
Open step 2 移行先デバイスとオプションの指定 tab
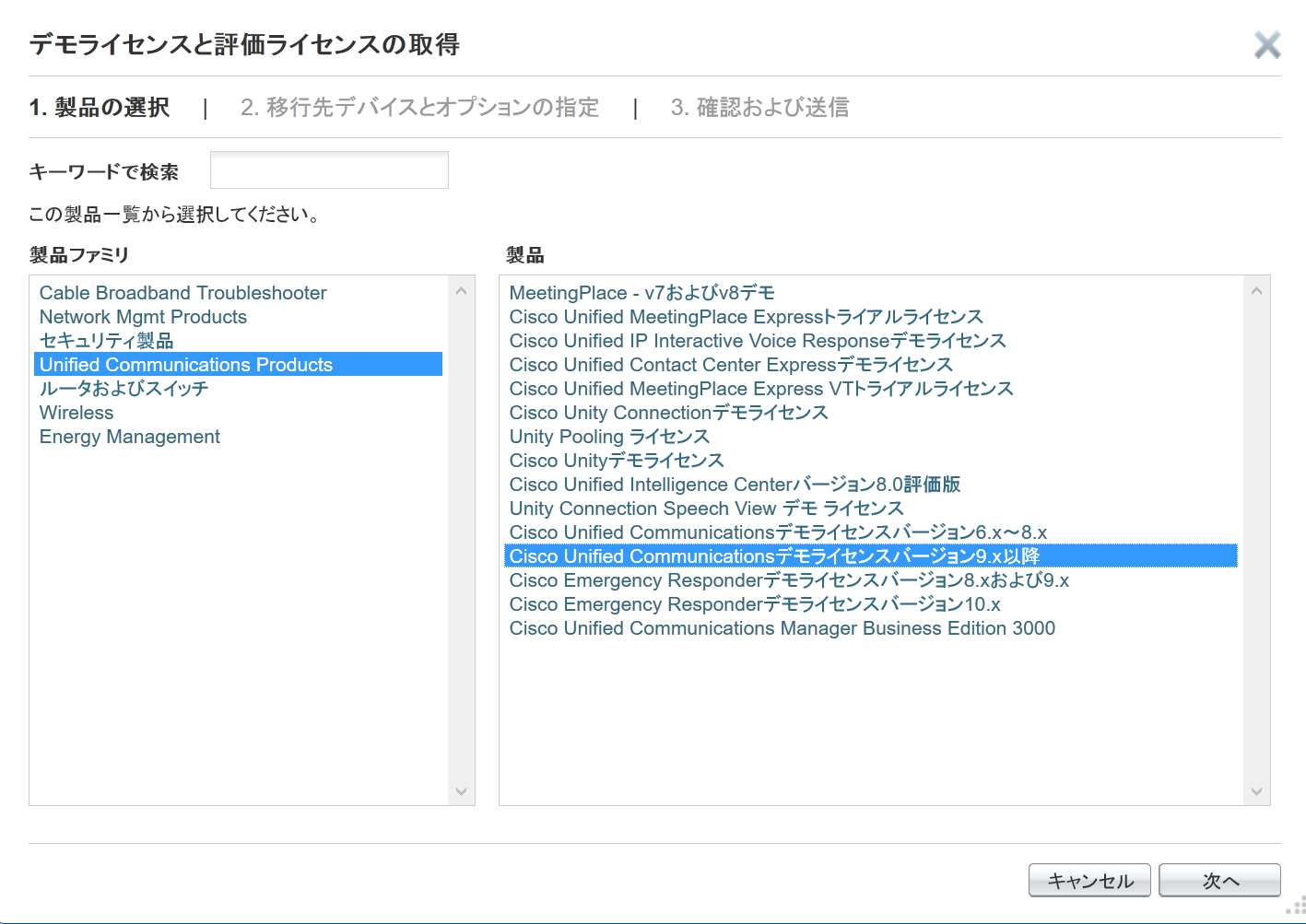tap(419, 108)
